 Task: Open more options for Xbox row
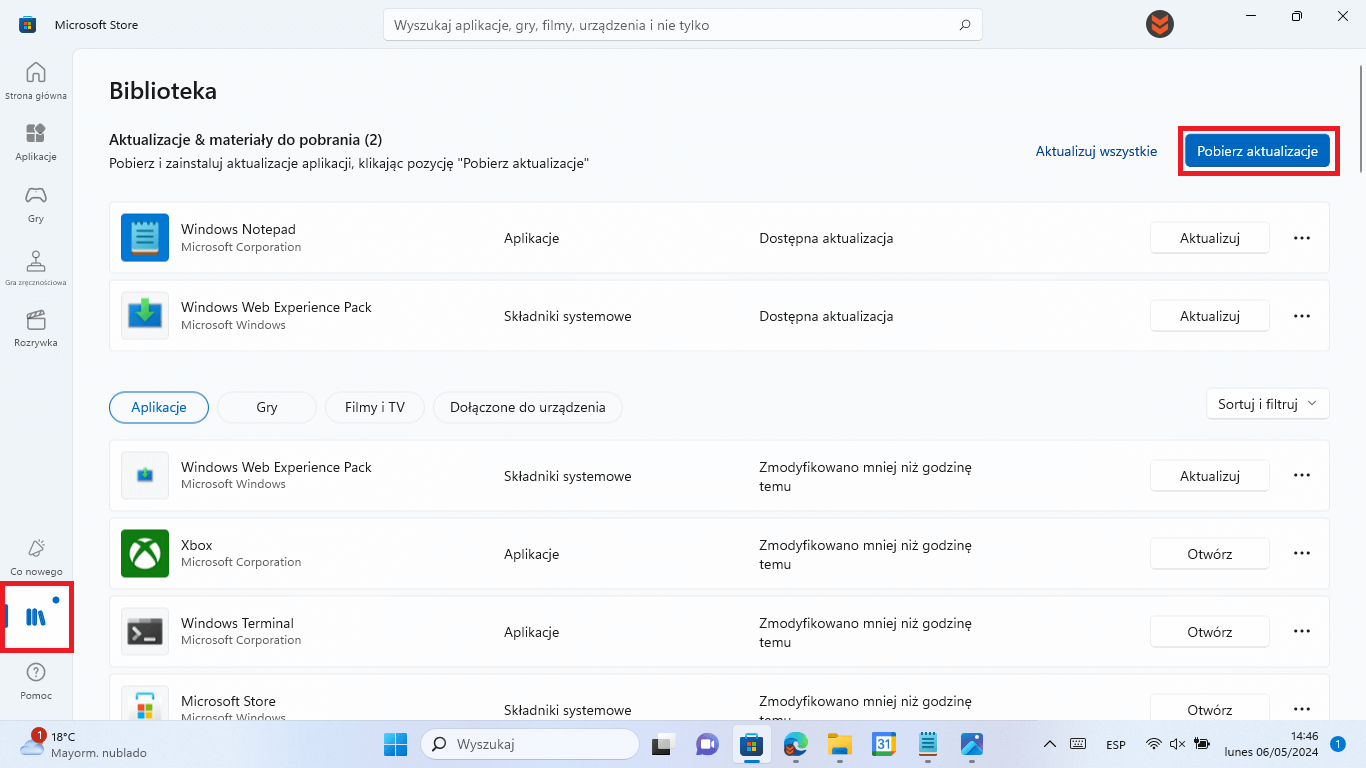point(1302,553)
